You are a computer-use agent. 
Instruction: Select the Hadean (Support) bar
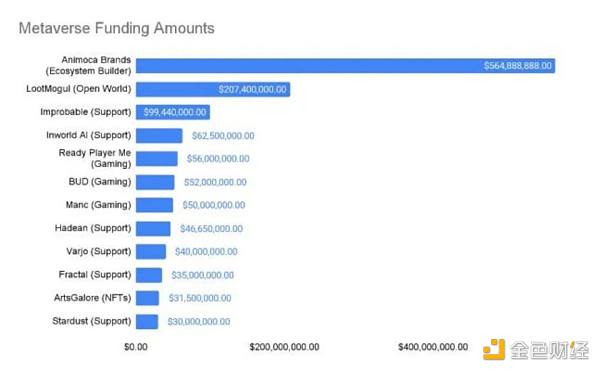click(153, 228)
